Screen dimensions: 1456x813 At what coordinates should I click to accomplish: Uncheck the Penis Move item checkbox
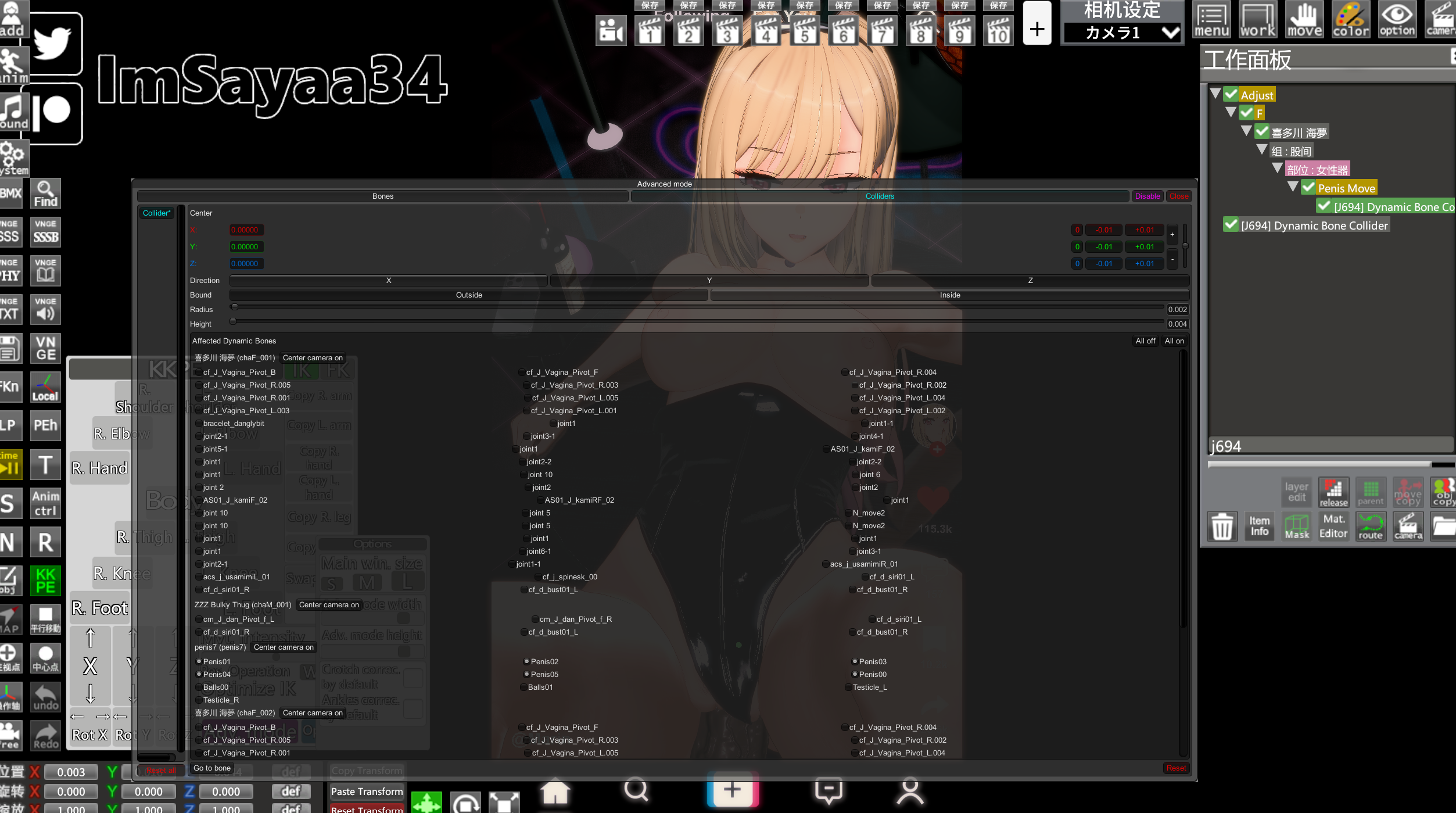(1308, 187)
